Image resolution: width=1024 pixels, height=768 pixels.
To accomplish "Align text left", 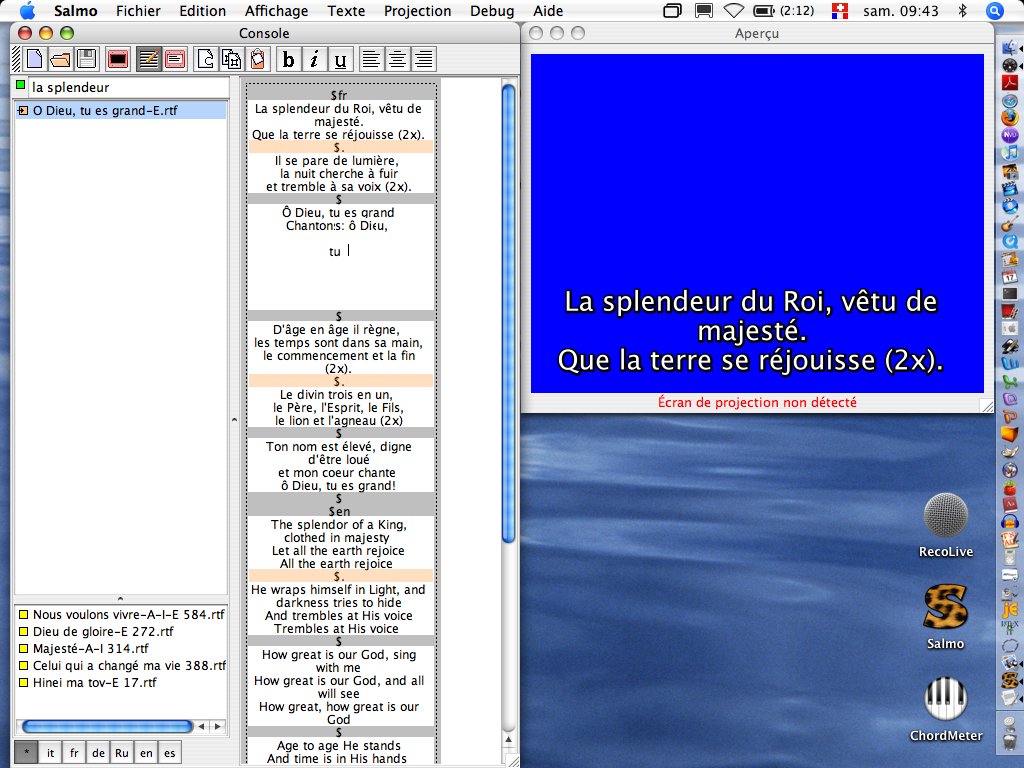I will click(371, 59).
